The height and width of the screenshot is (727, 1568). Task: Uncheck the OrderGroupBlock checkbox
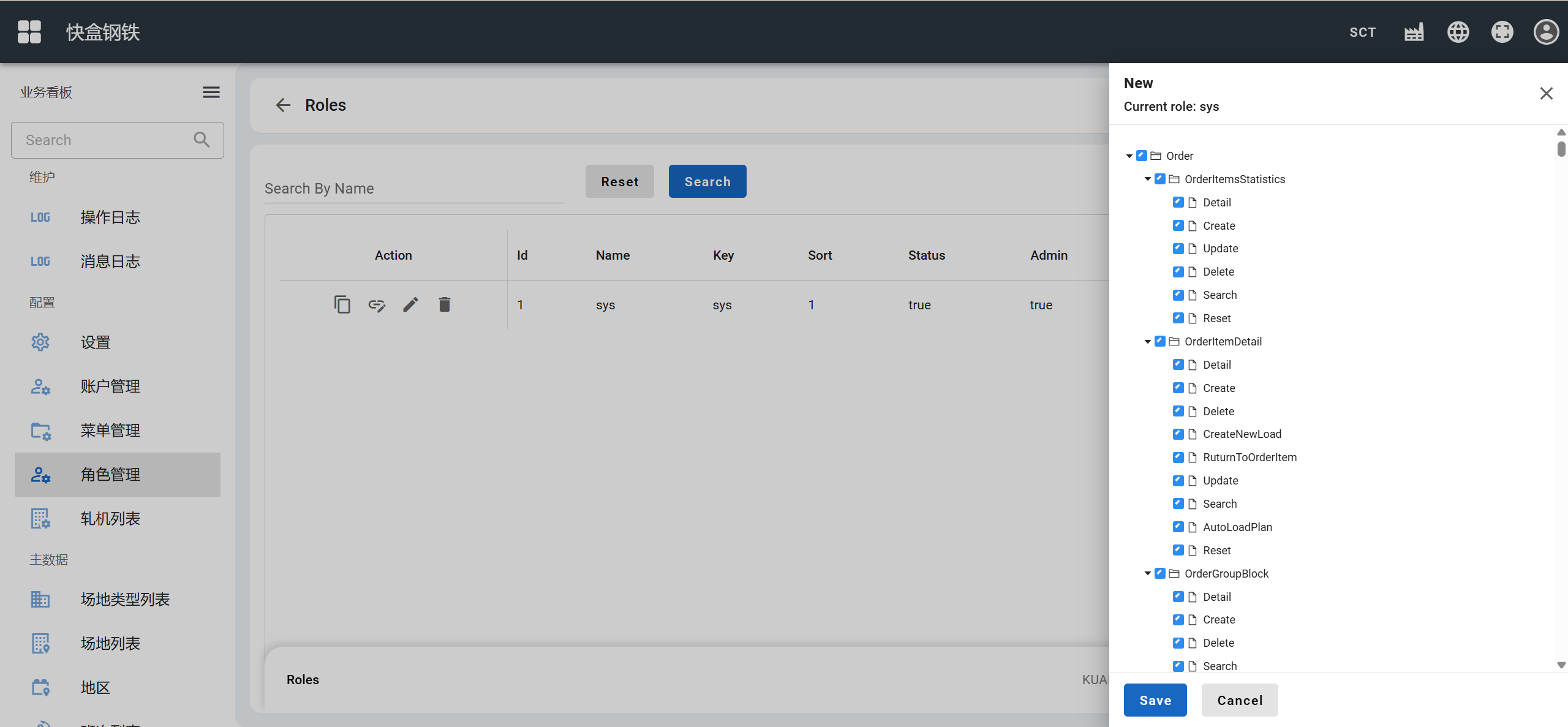(1160, 573)
